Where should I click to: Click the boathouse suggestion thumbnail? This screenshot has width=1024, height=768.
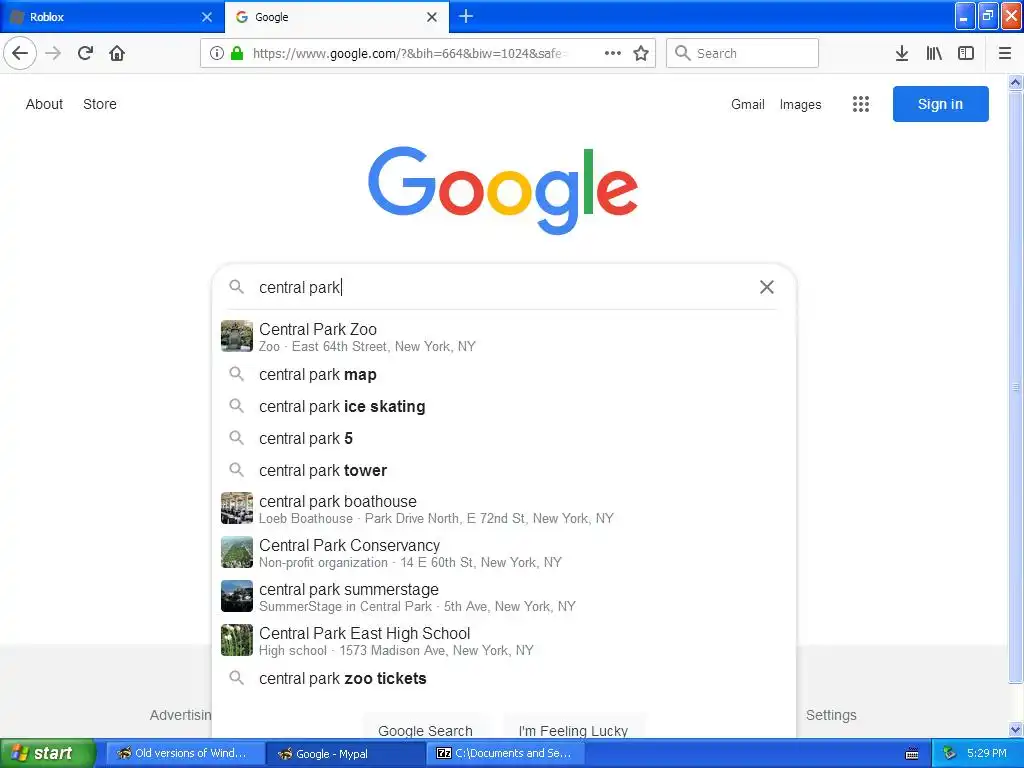pos(236,508)
